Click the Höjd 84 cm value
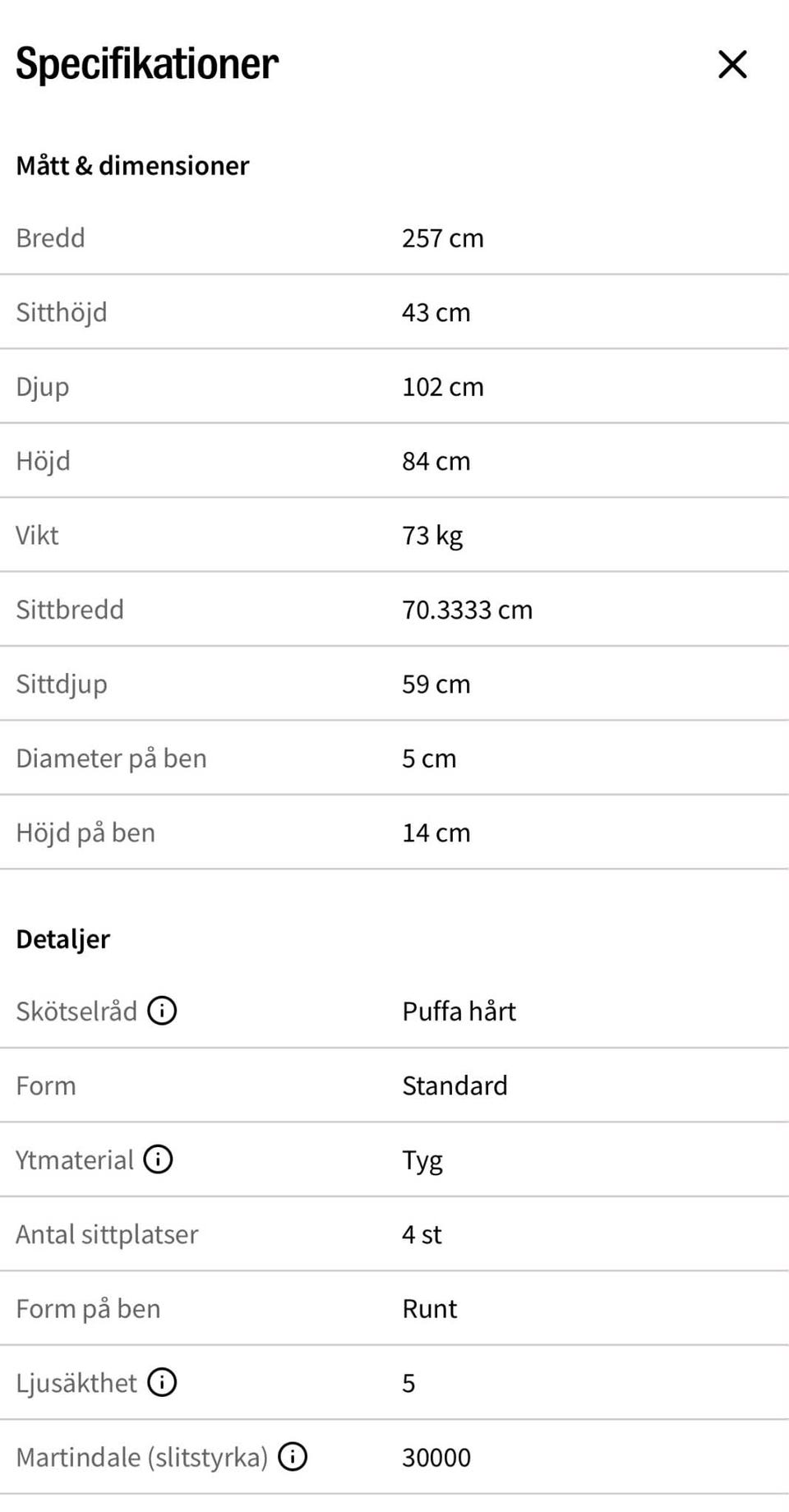The width and height of the screenshot is (789, 1512). point(436,461)
